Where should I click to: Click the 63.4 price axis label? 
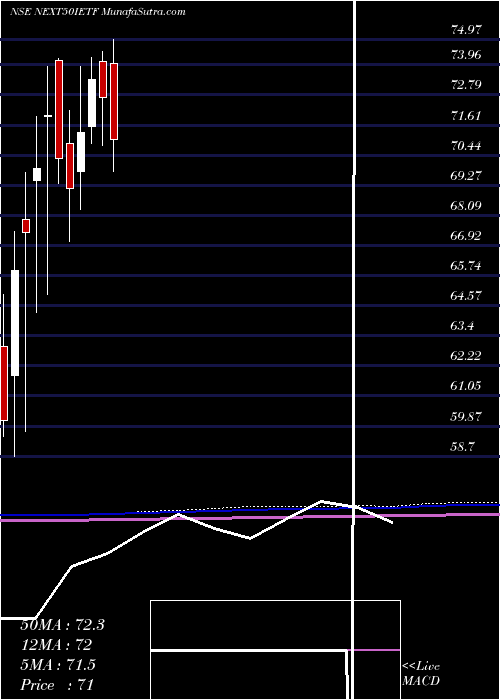click(x=462, y=326)
